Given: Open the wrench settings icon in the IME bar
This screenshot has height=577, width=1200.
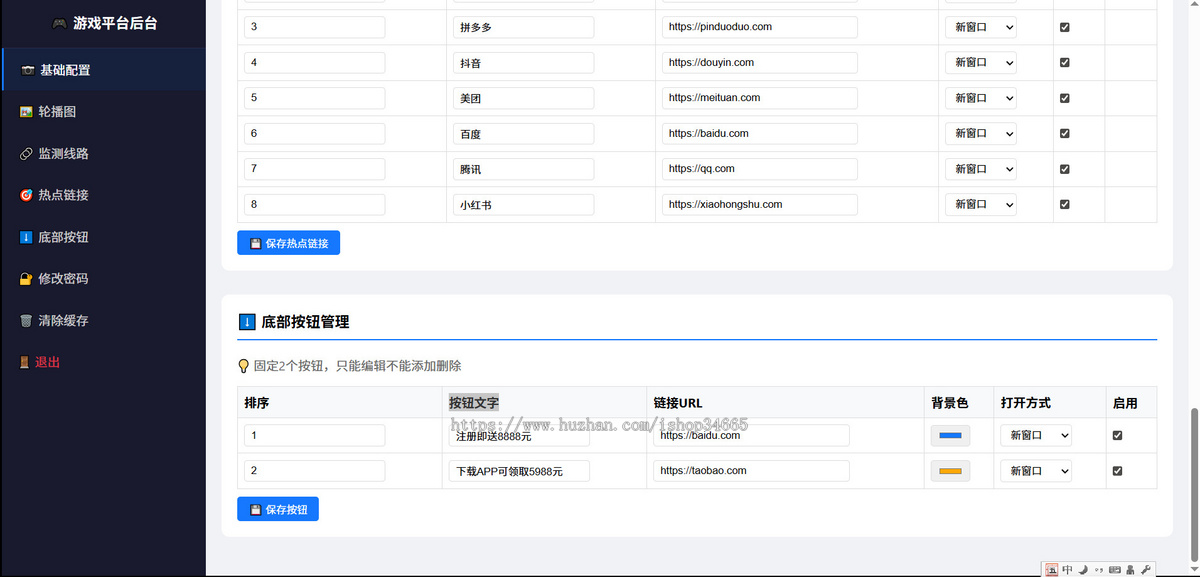Looking at the screenshot, I should click(1146, 569).
